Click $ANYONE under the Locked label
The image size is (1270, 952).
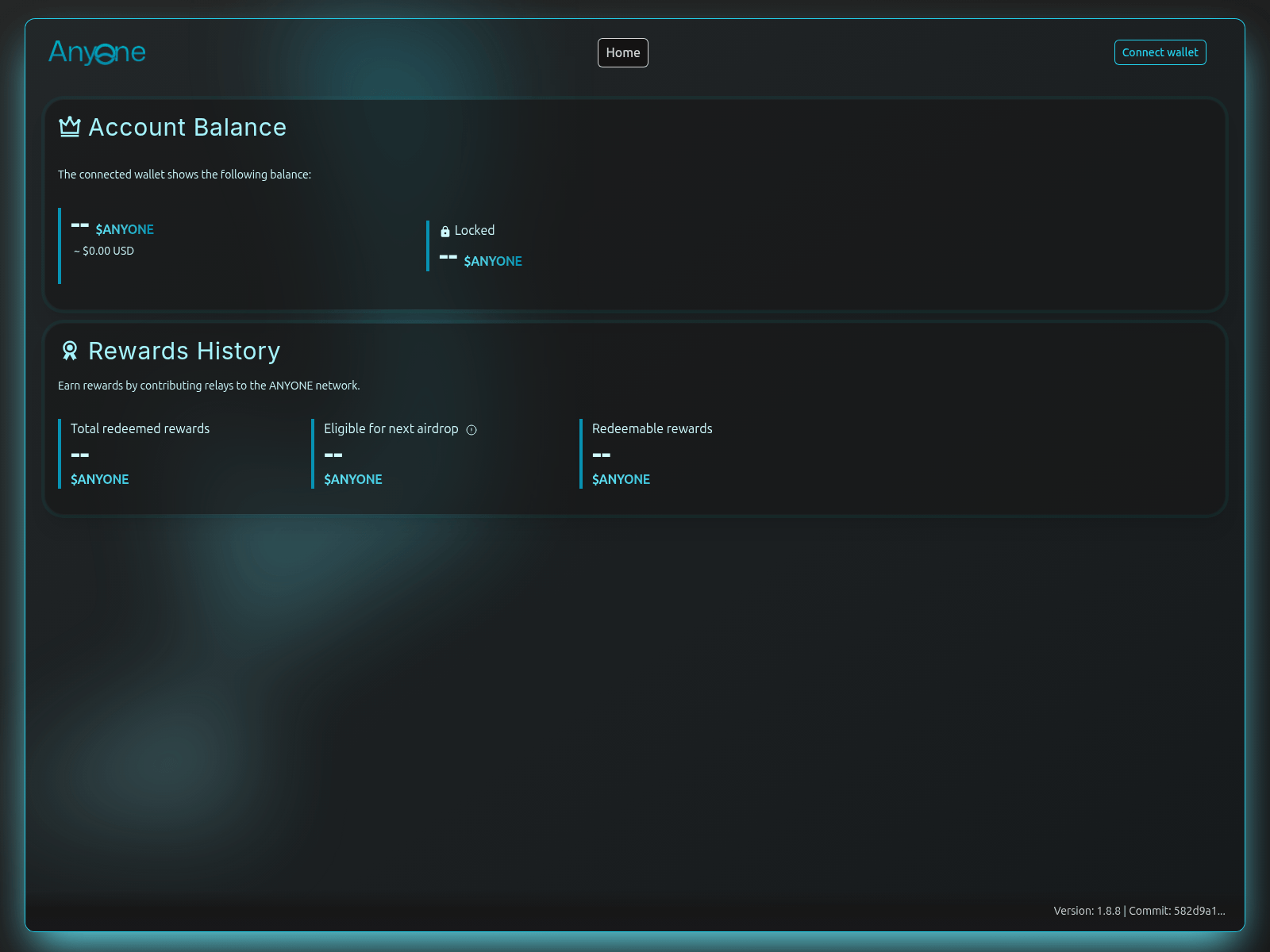(493, 261)
